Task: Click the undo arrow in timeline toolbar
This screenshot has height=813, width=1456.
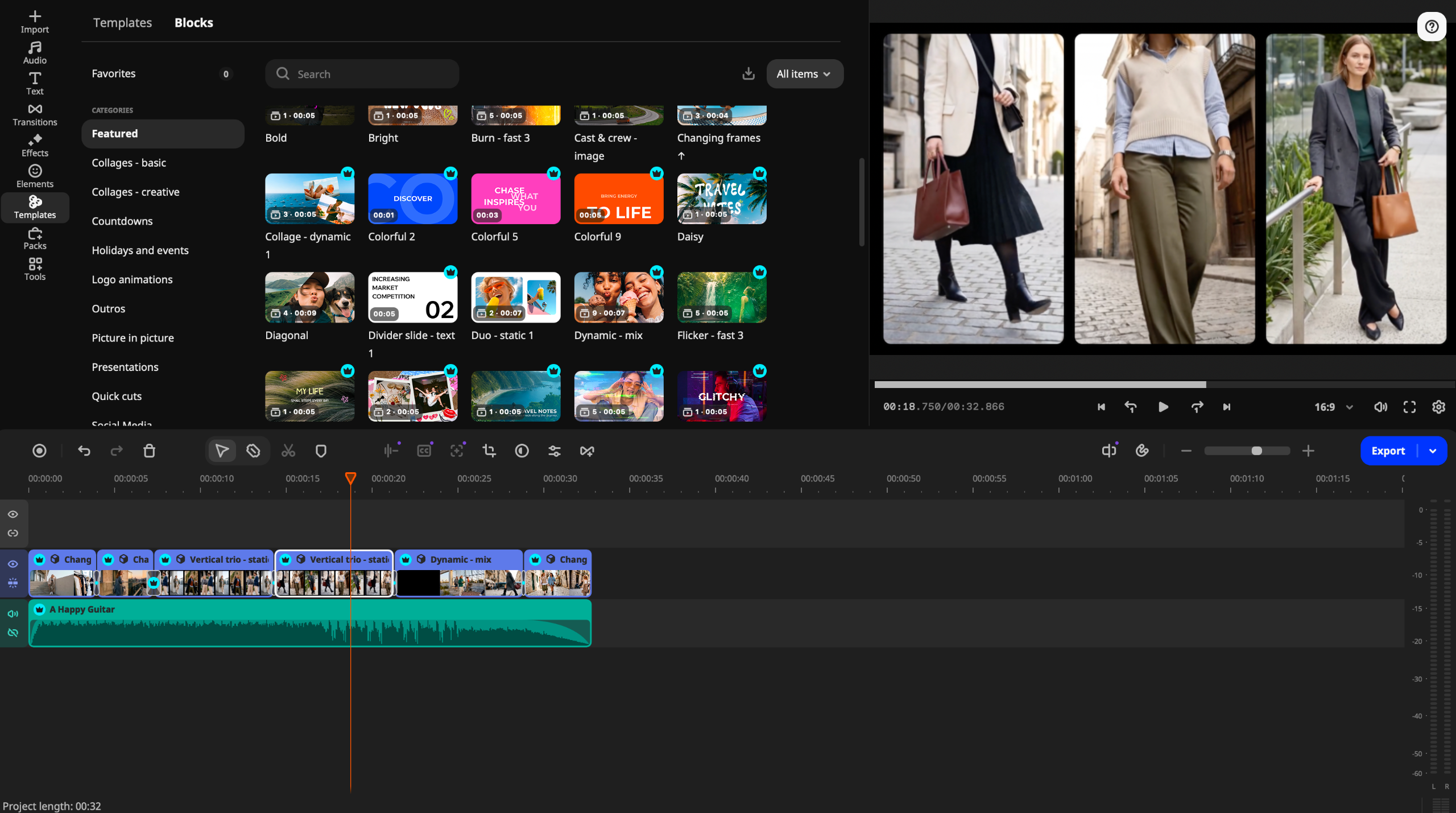Action: (84, 451)
